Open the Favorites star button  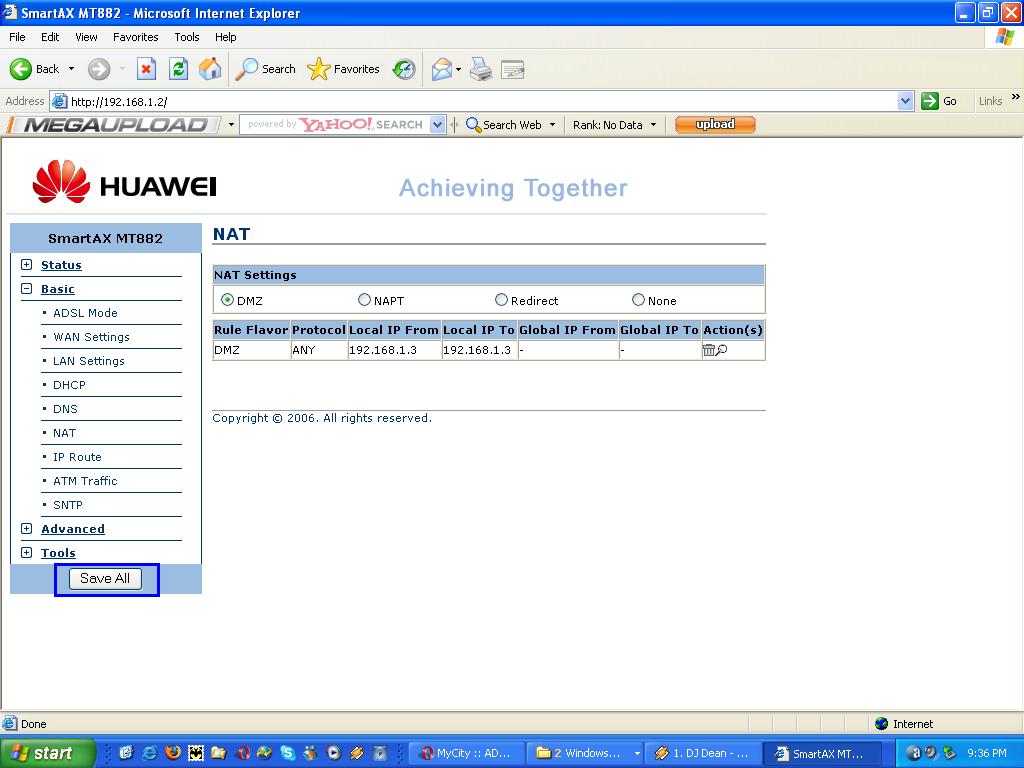[344, 69]
